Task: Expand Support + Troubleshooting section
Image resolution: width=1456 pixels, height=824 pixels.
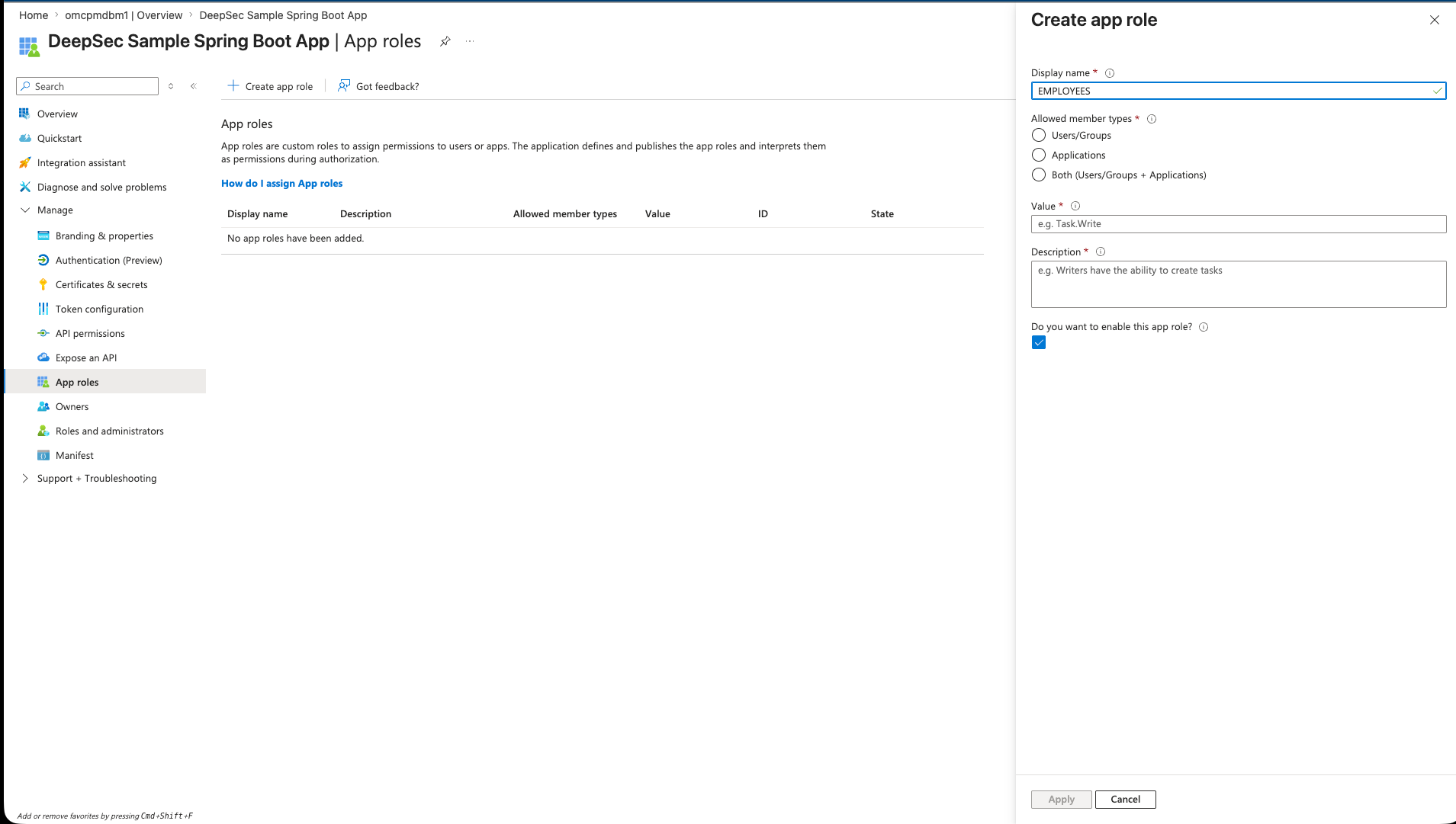Action: click(x=25, y=478)
